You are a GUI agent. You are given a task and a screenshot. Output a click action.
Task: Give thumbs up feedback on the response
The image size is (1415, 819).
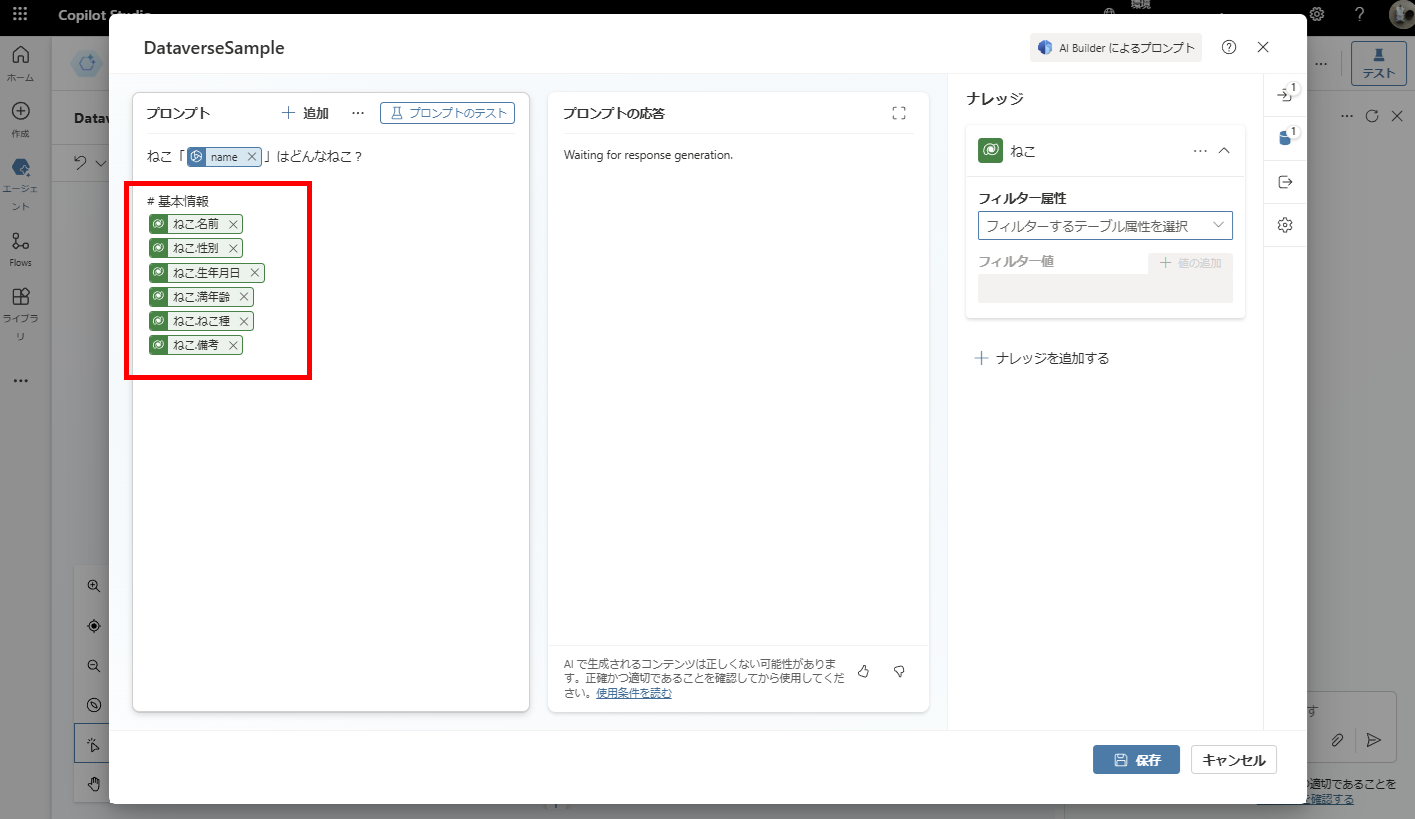click(864, 672)
